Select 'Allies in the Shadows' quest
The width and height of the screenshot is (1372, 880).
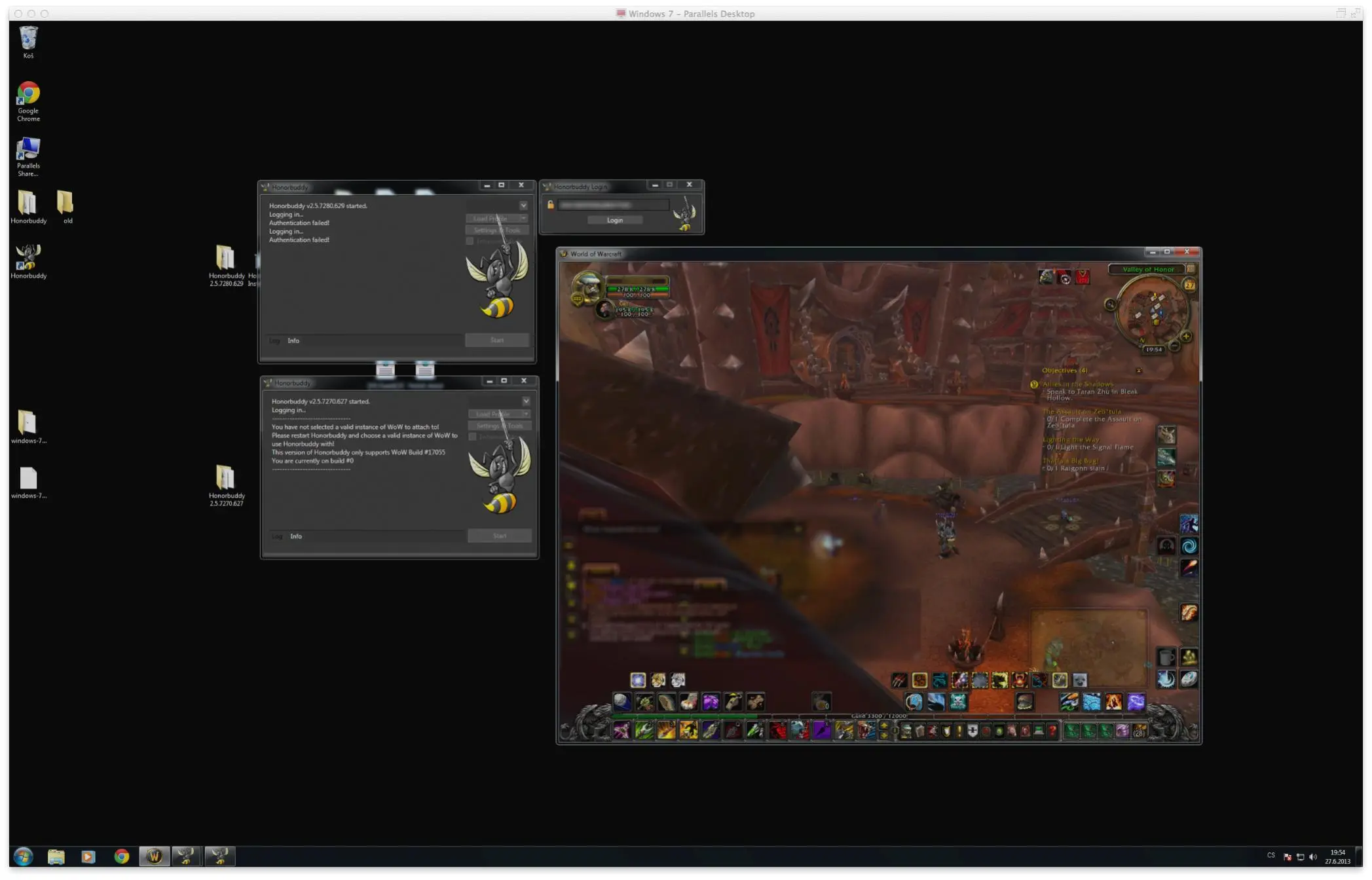[x=1077, y=384]
